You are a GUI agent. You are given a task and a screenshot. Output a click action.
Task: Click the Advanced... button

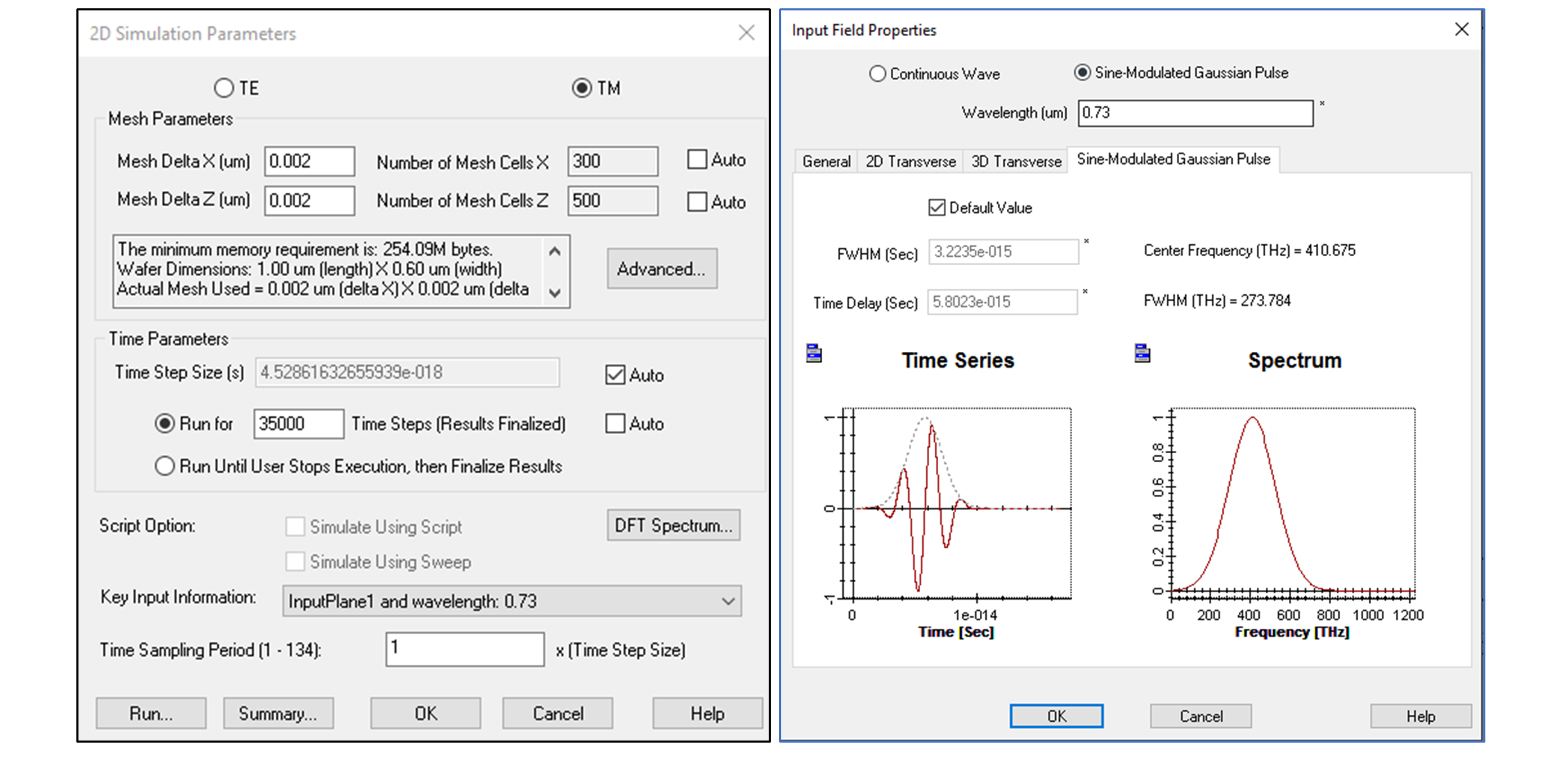[x=662, y=269]
